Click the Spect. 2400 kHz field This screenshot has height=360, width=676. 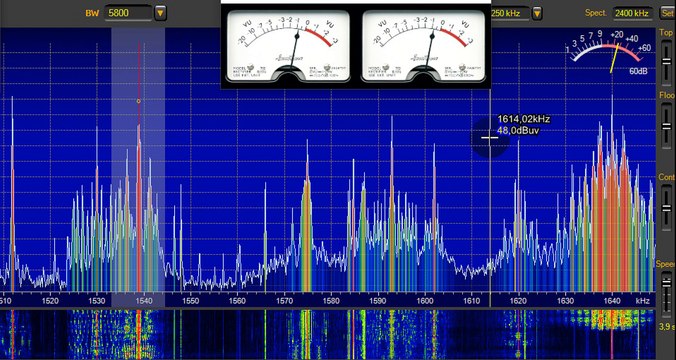632,13
